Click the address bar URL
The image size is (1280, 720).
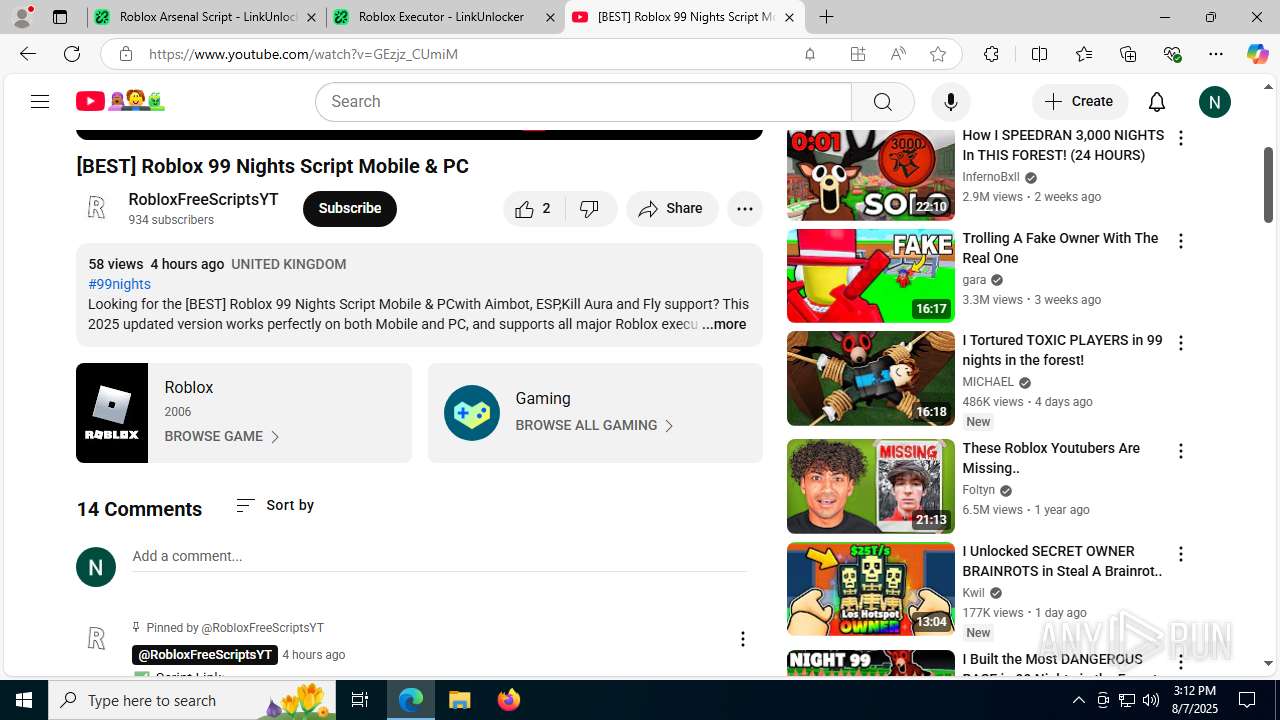pyautogui.click(x=303, y=54)
